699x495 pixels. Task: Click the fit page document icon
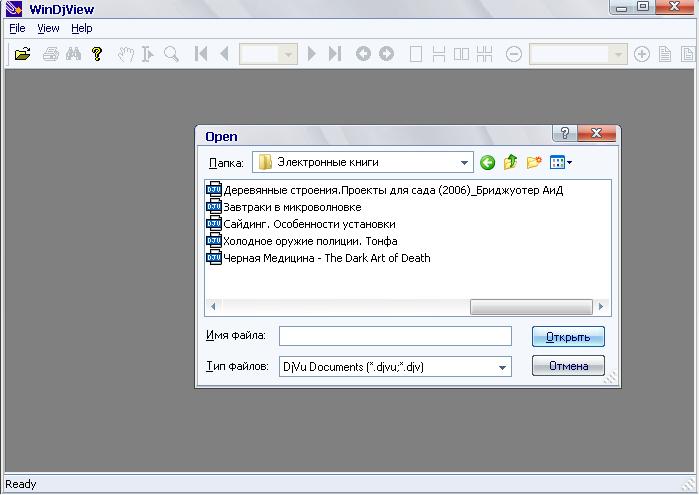pyautogui.click(x=665, y=54)
